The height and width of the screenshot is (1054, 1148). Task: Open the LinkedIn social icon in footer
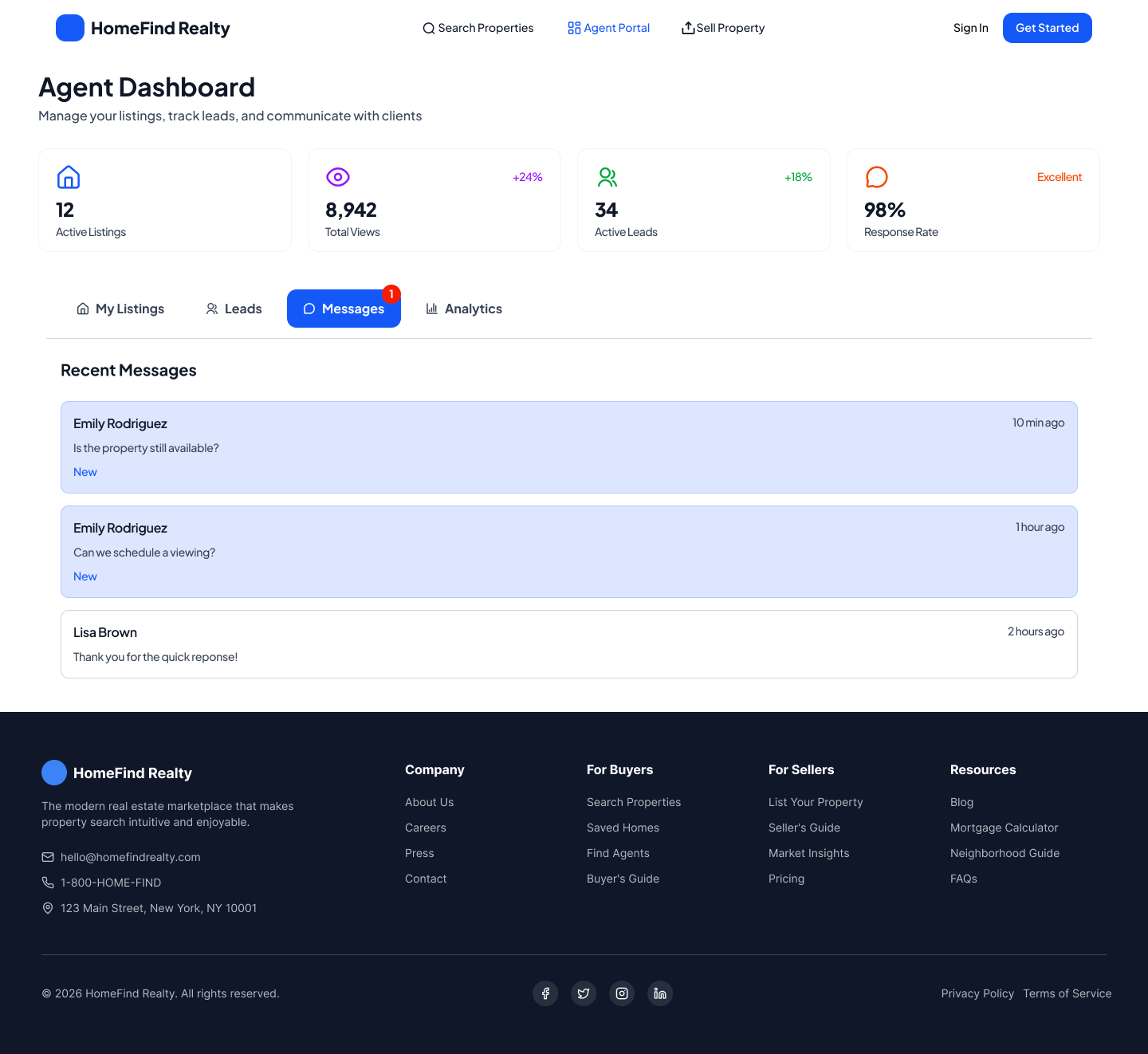[x=660, y=993]
